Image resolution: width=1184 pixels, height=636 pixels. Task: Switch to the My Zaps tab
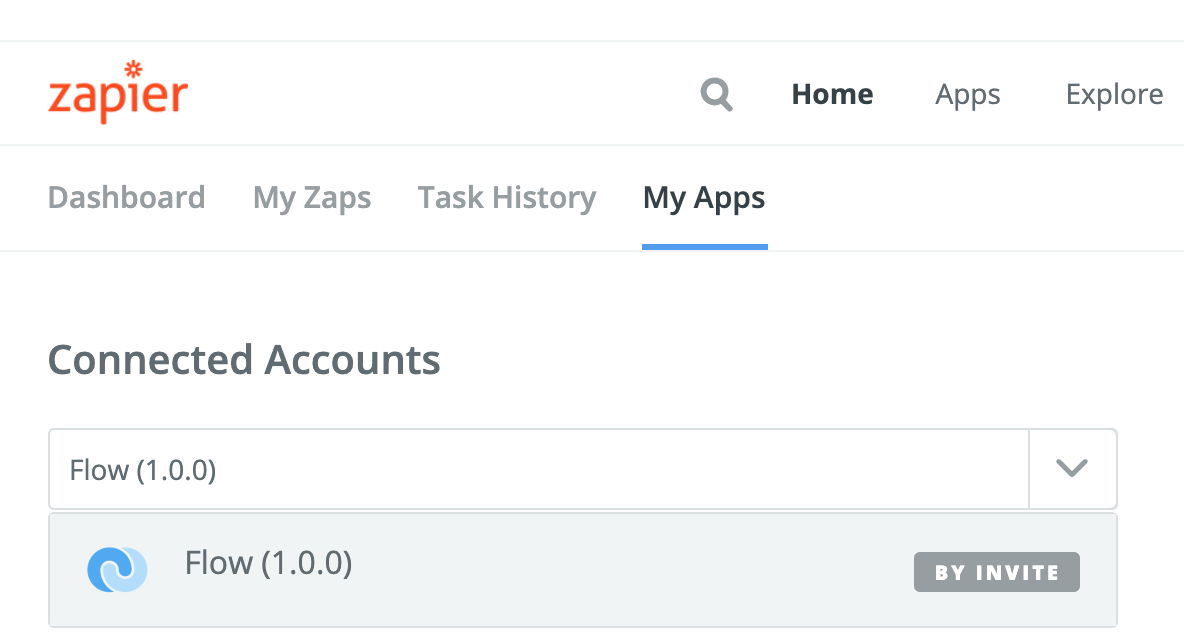pos(312,198)
